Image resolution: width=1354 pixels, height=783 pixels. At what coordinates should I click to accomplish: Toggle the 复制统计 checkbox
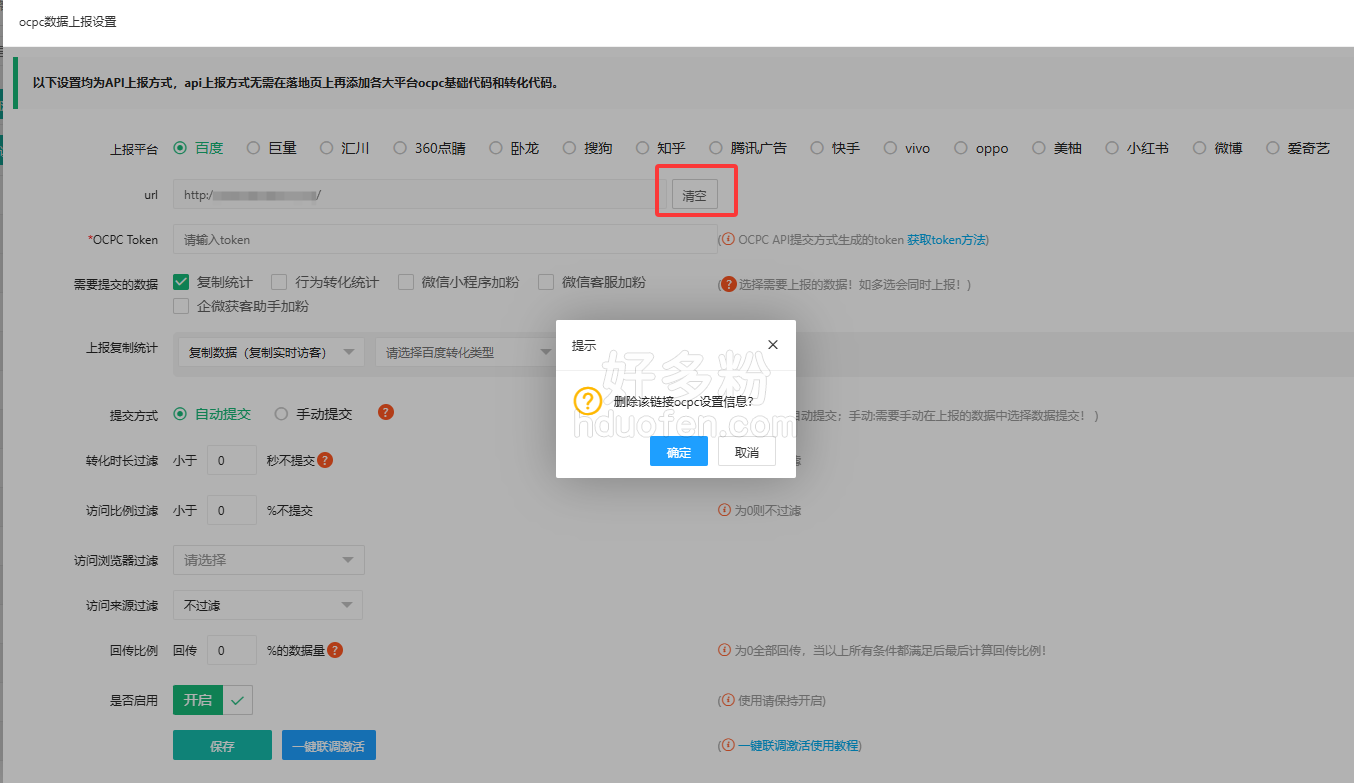pos(181,282)
